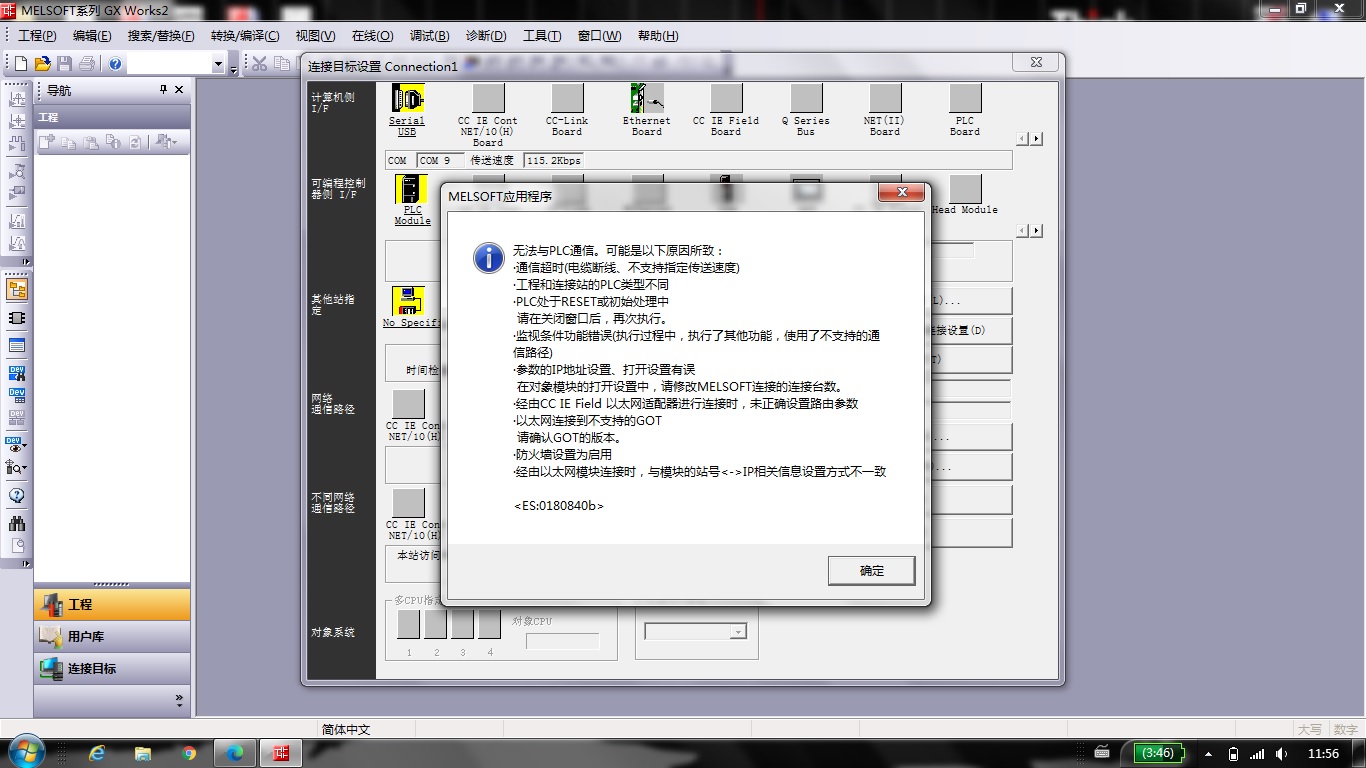Open the 诊断(D) menu
Screen dimensions: 1366x768
point(486,36)
